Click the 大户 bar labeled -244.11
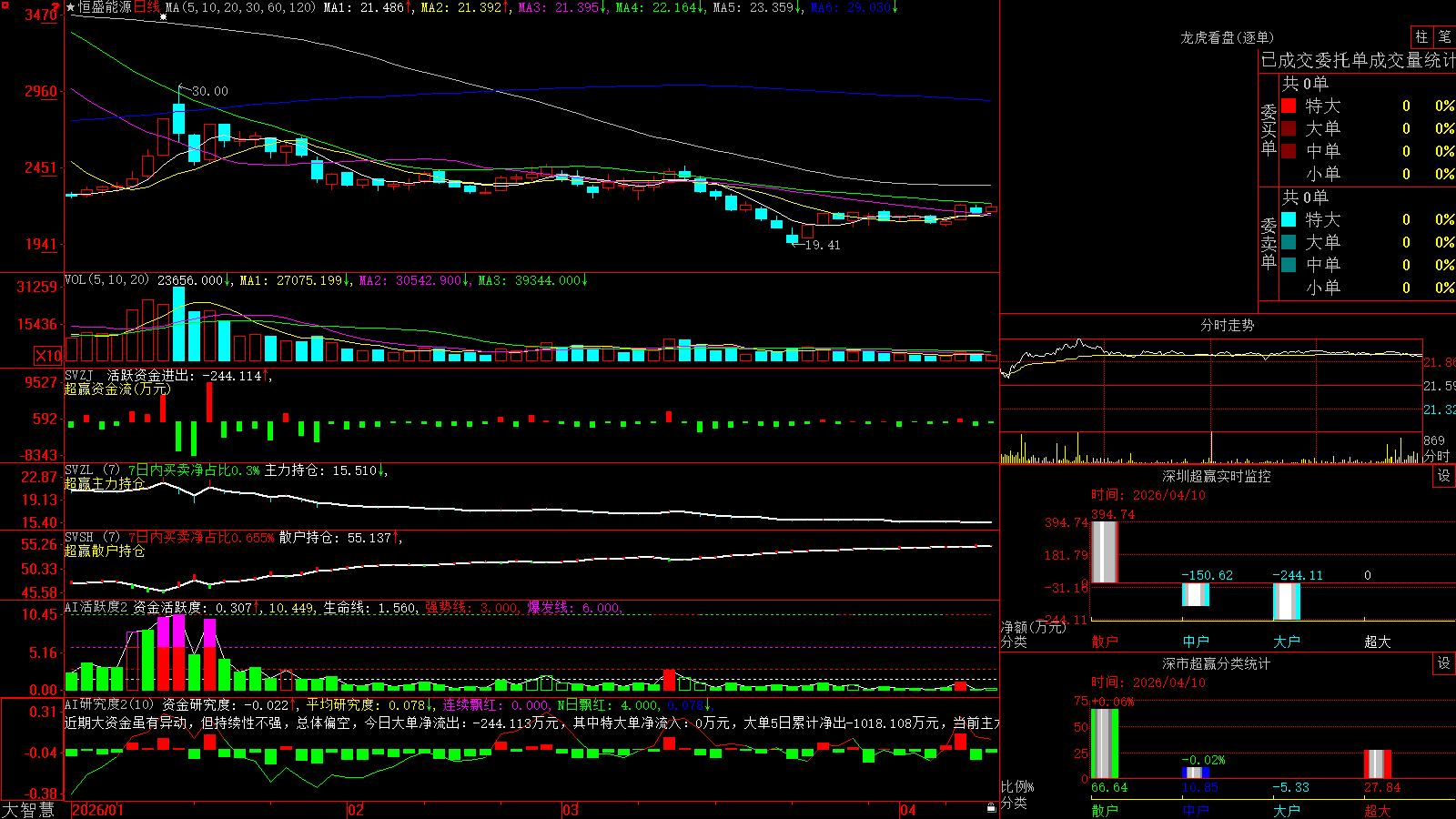The width and height of the screenshot is (1456, 819). click(x=1287, y=602)
